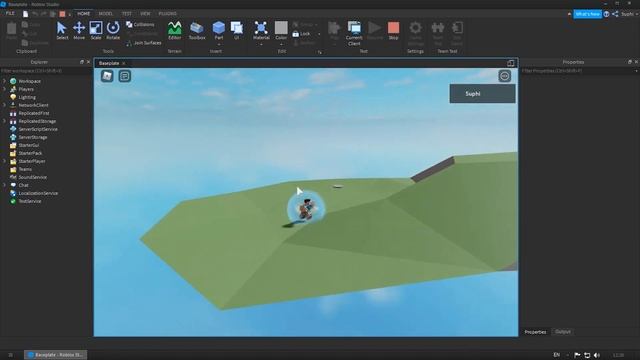Image resolution: width=640 pixels, height=360 pixels.
Task: Open the Roblox menu icon in viewport
Action: [x=107, y=76]
